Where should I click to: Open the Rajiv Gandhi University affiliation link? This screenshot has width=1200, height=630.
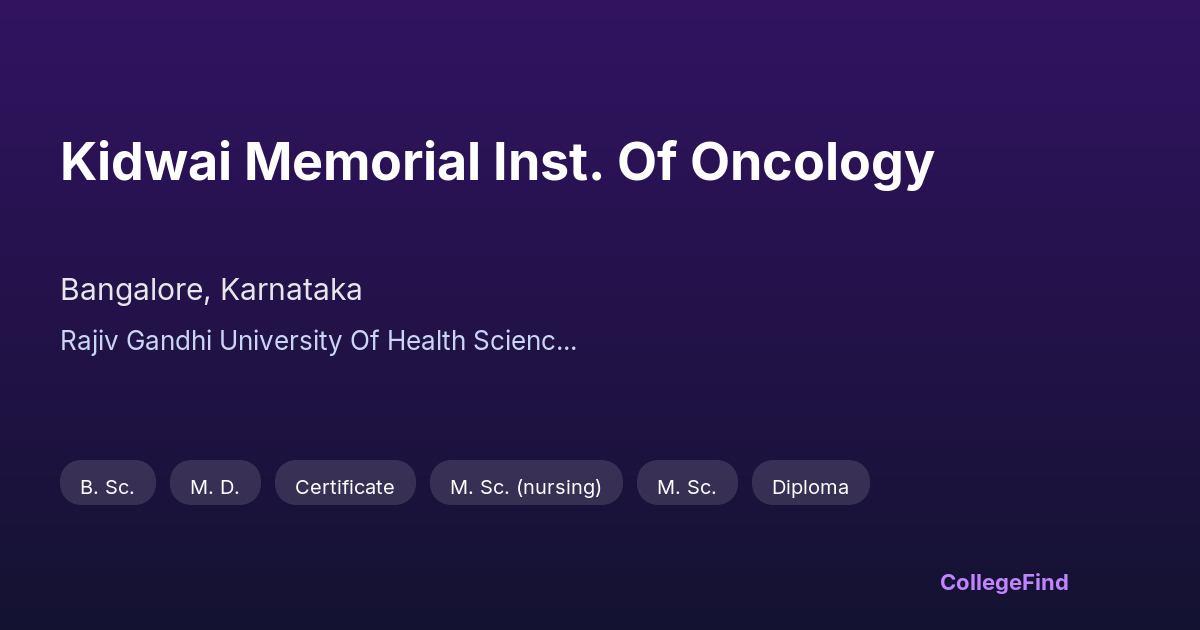[318, 341]
